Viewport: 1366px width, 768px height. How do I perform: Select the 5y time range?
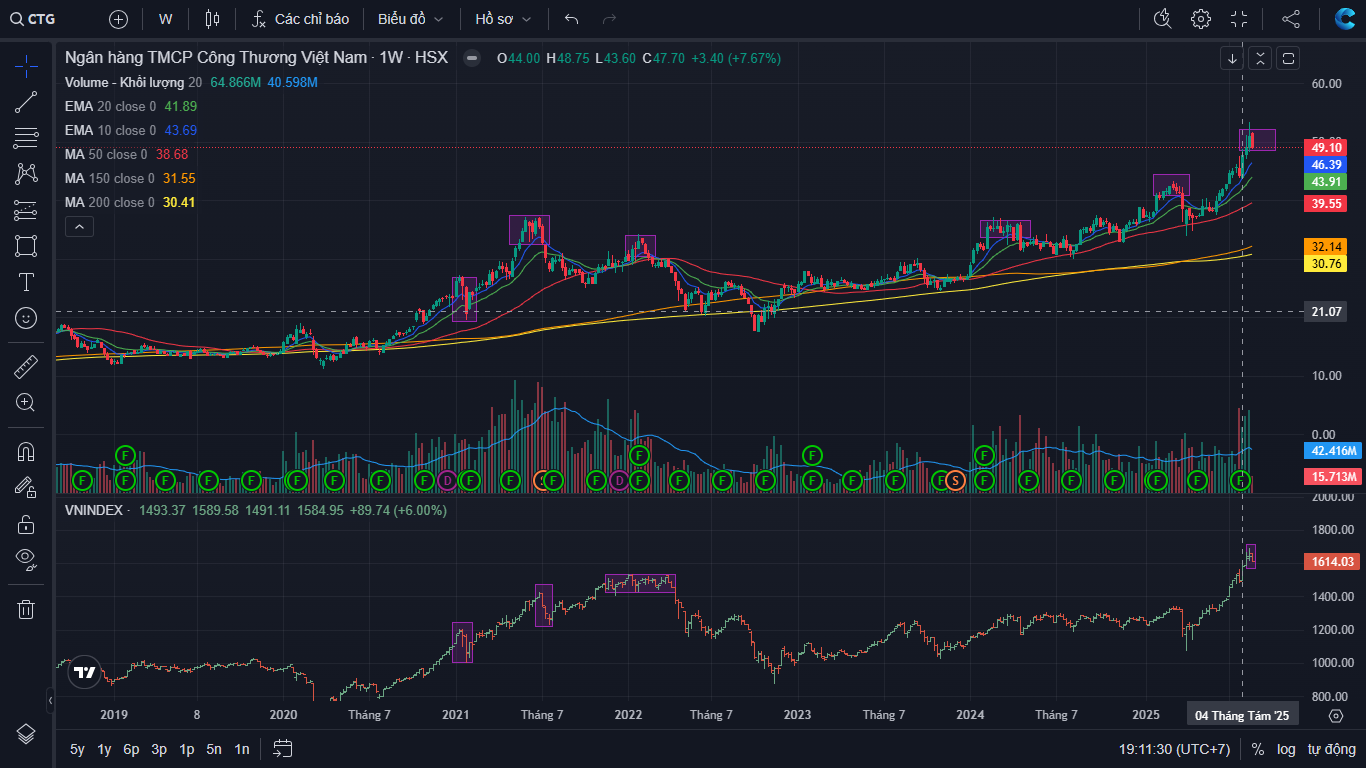[x=77, y=749]
